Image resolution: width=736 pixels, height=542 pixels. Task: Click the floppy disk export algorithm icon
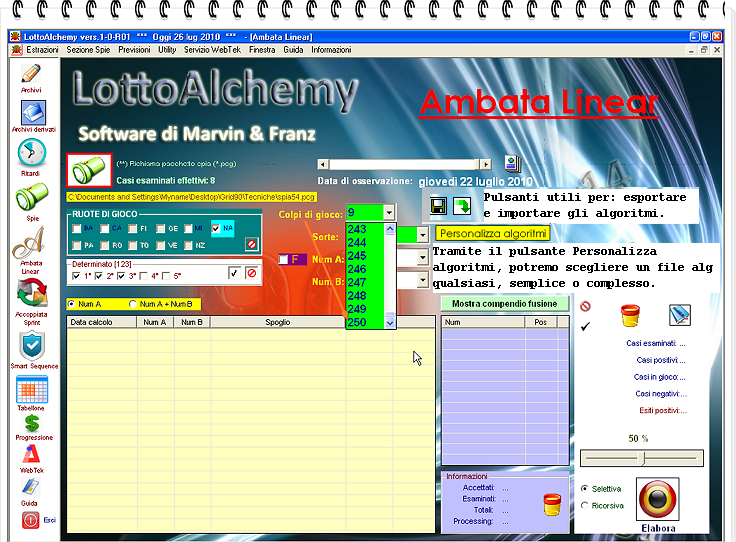(438, 206)
